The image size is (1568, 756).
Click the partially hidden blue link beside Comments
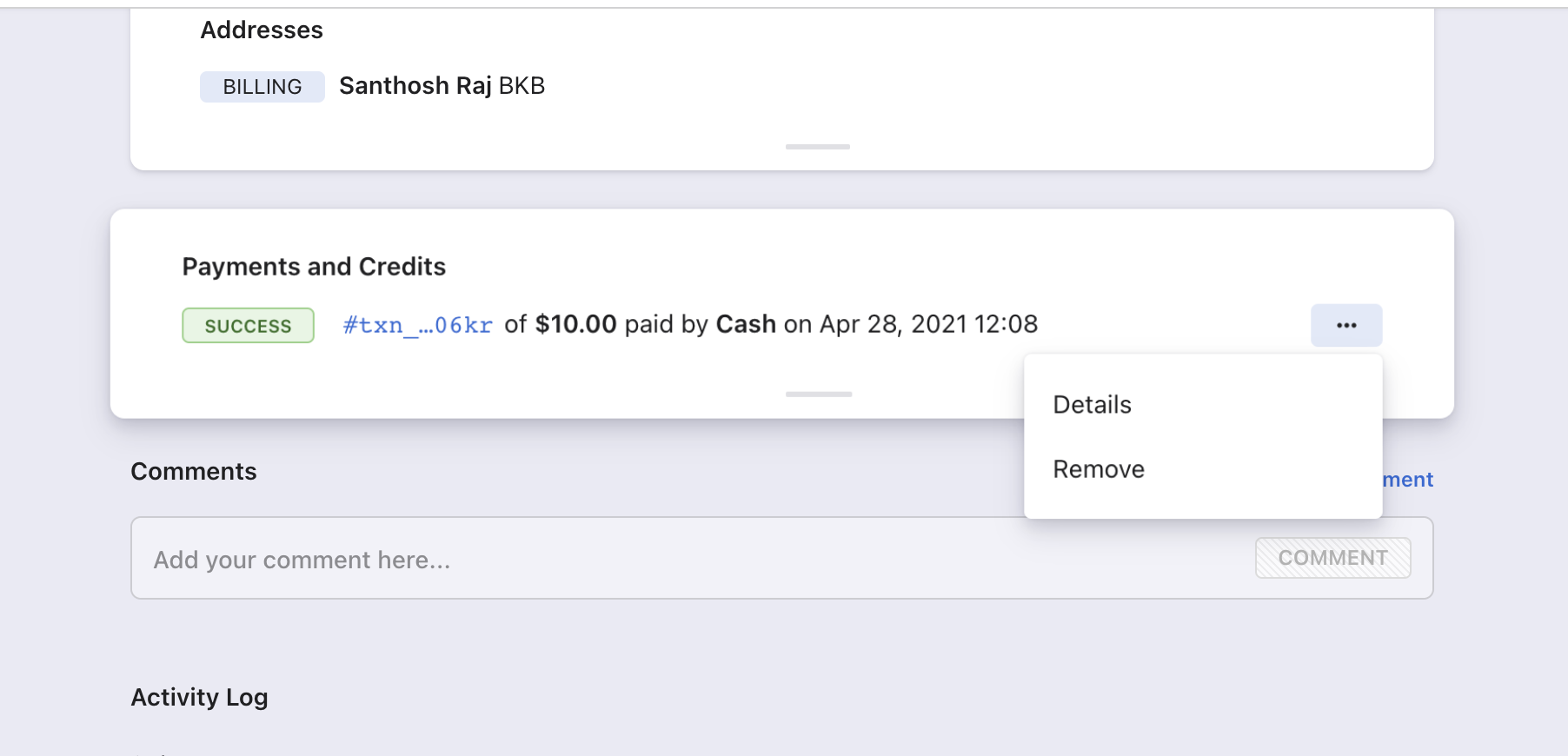[1407, 480]
